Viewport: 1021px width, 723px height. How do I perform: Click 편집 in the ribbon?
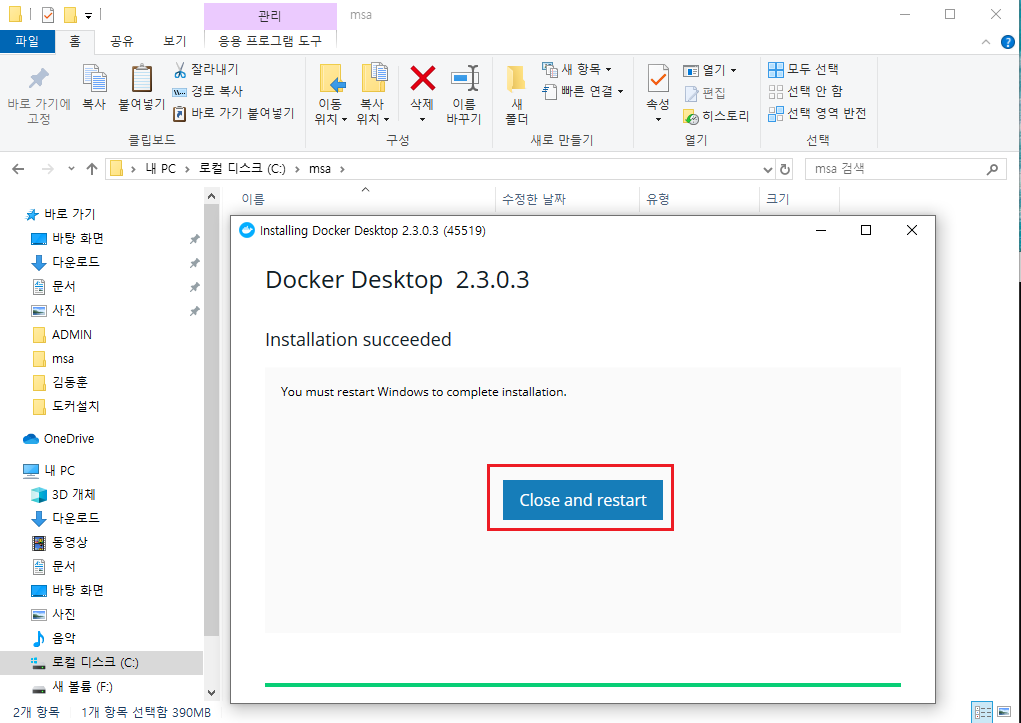click(705, 93)
